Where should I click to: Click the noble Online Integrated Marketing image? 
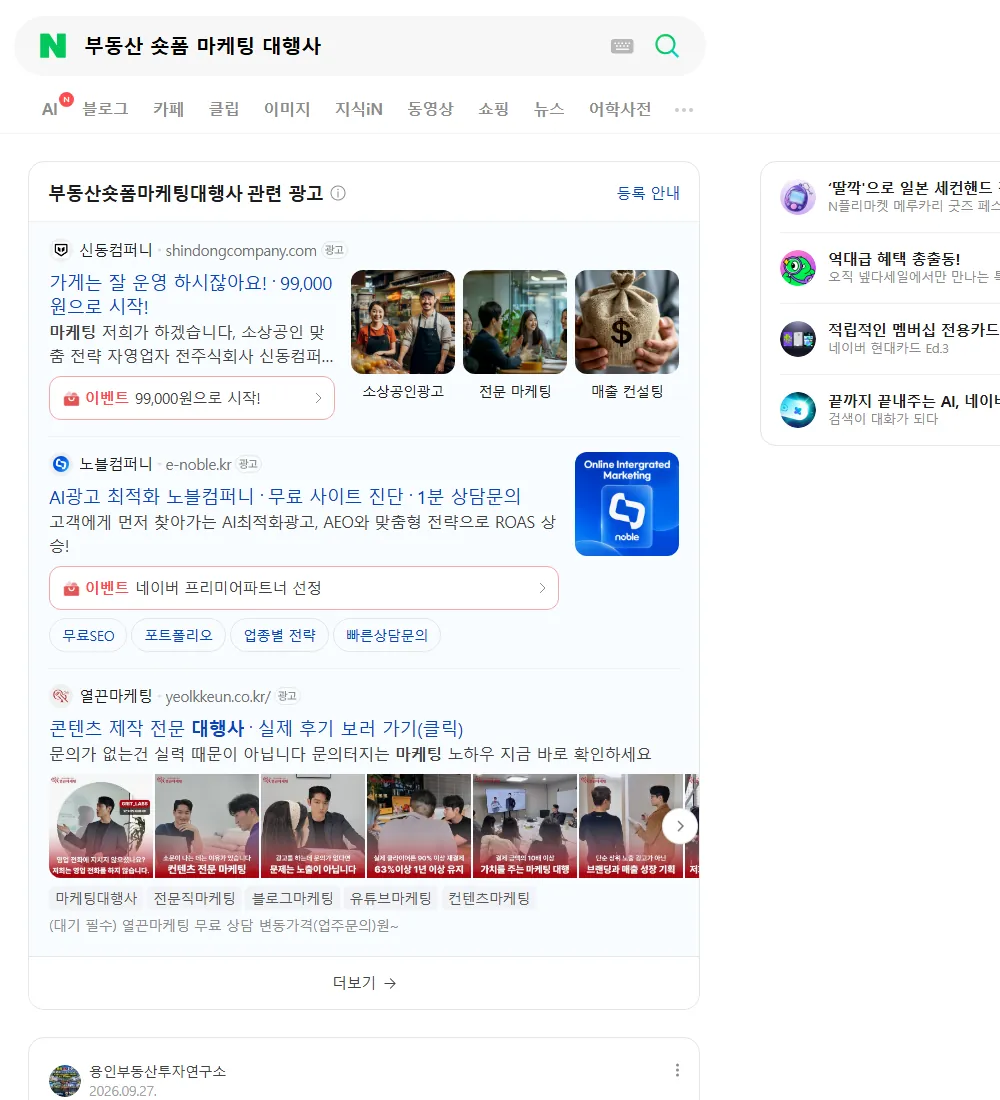coord(627,504)
